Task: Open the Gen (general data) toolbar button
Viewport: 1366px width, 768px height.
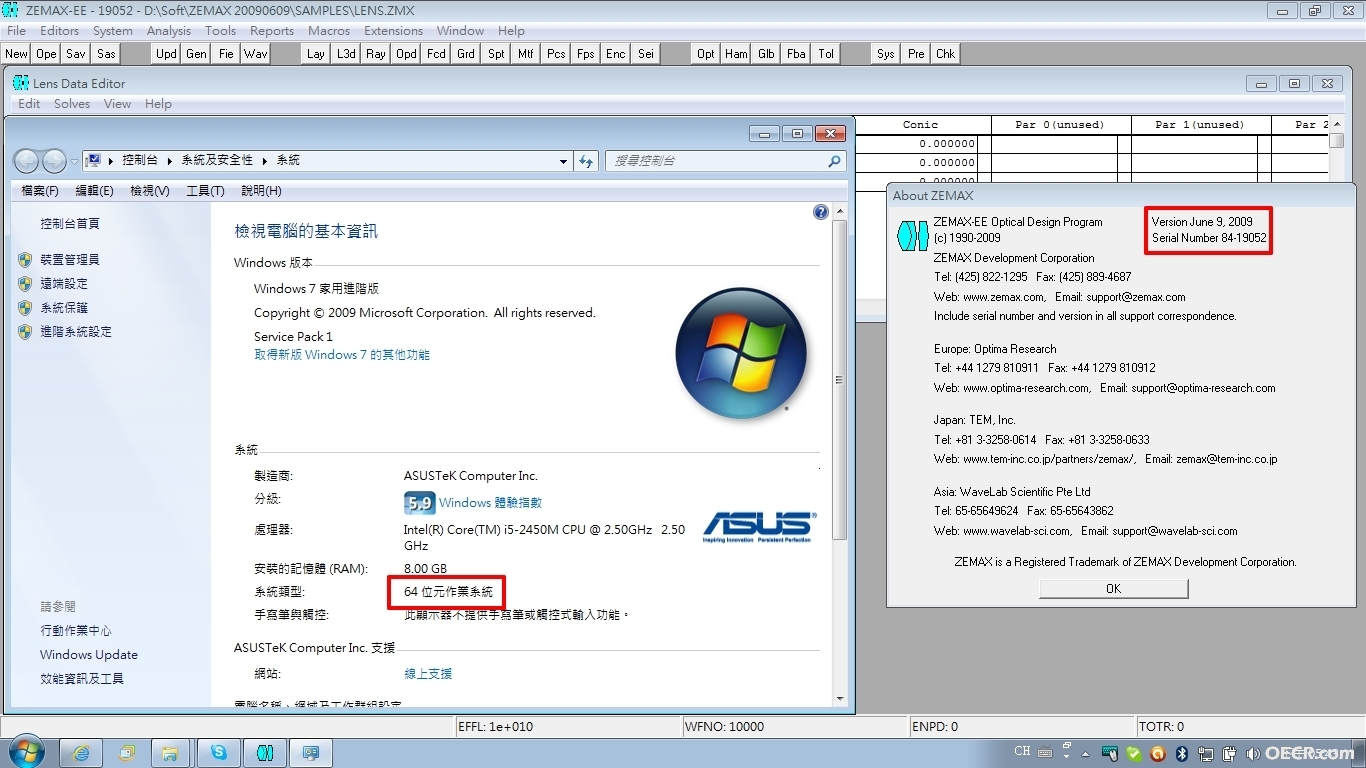Action: [x=197, y=54]
